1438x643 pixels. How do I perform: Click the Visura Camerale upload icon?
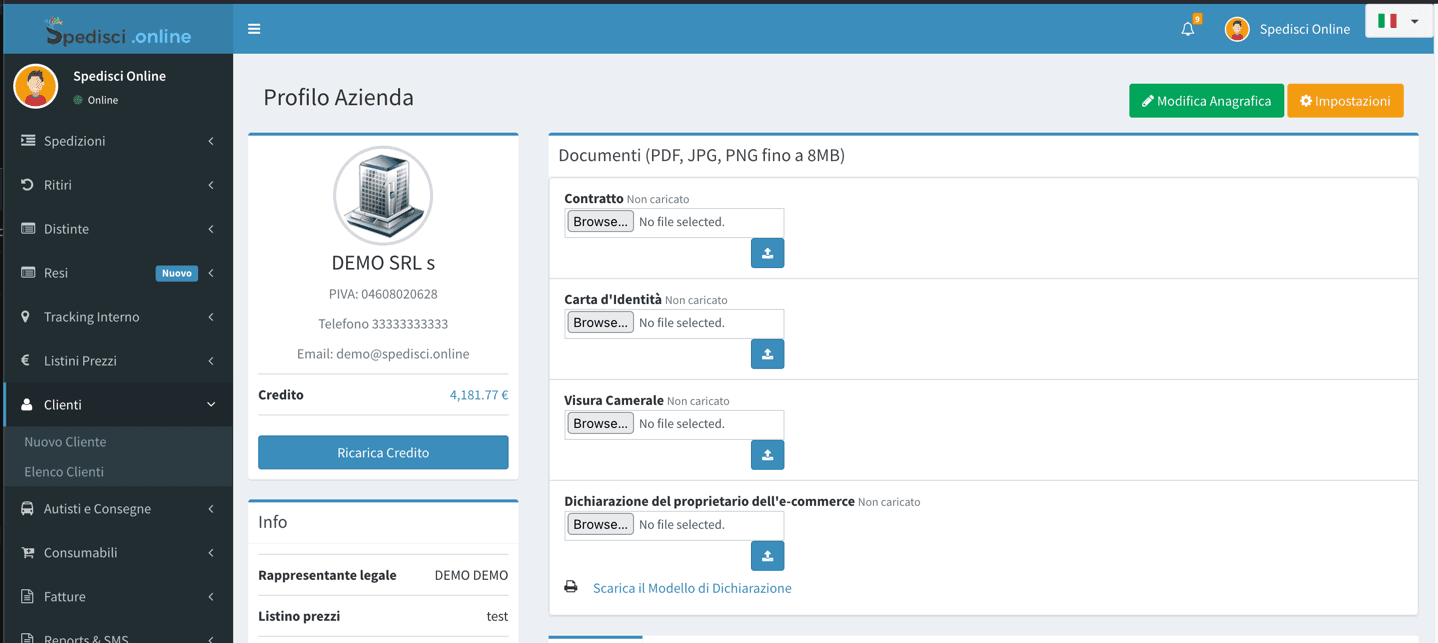click(767, 455)
